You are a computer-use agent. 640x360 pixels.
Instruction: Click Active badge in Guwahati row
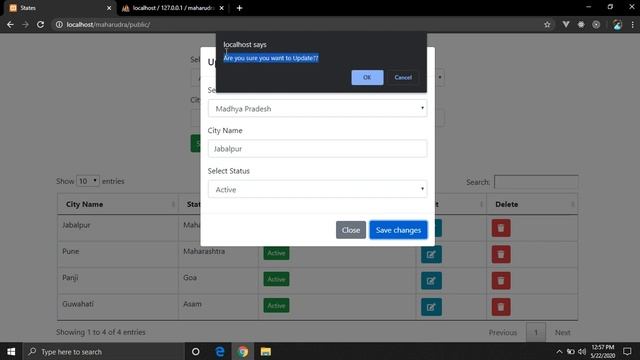click(276, 305)
